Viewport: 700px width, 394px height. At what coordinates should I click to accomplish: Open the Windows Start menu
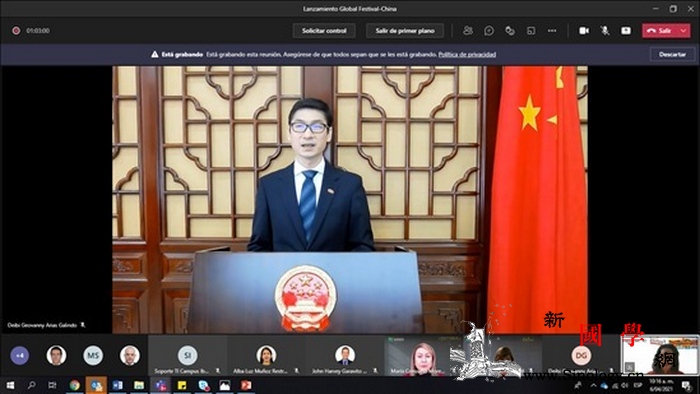click(x=10, y=385)
